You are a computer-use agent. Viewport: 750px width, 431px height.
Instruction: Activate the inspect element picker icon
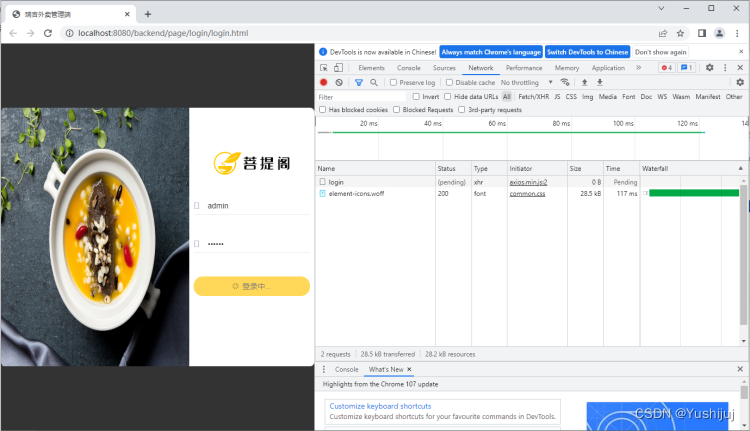(x=324, y=68)
